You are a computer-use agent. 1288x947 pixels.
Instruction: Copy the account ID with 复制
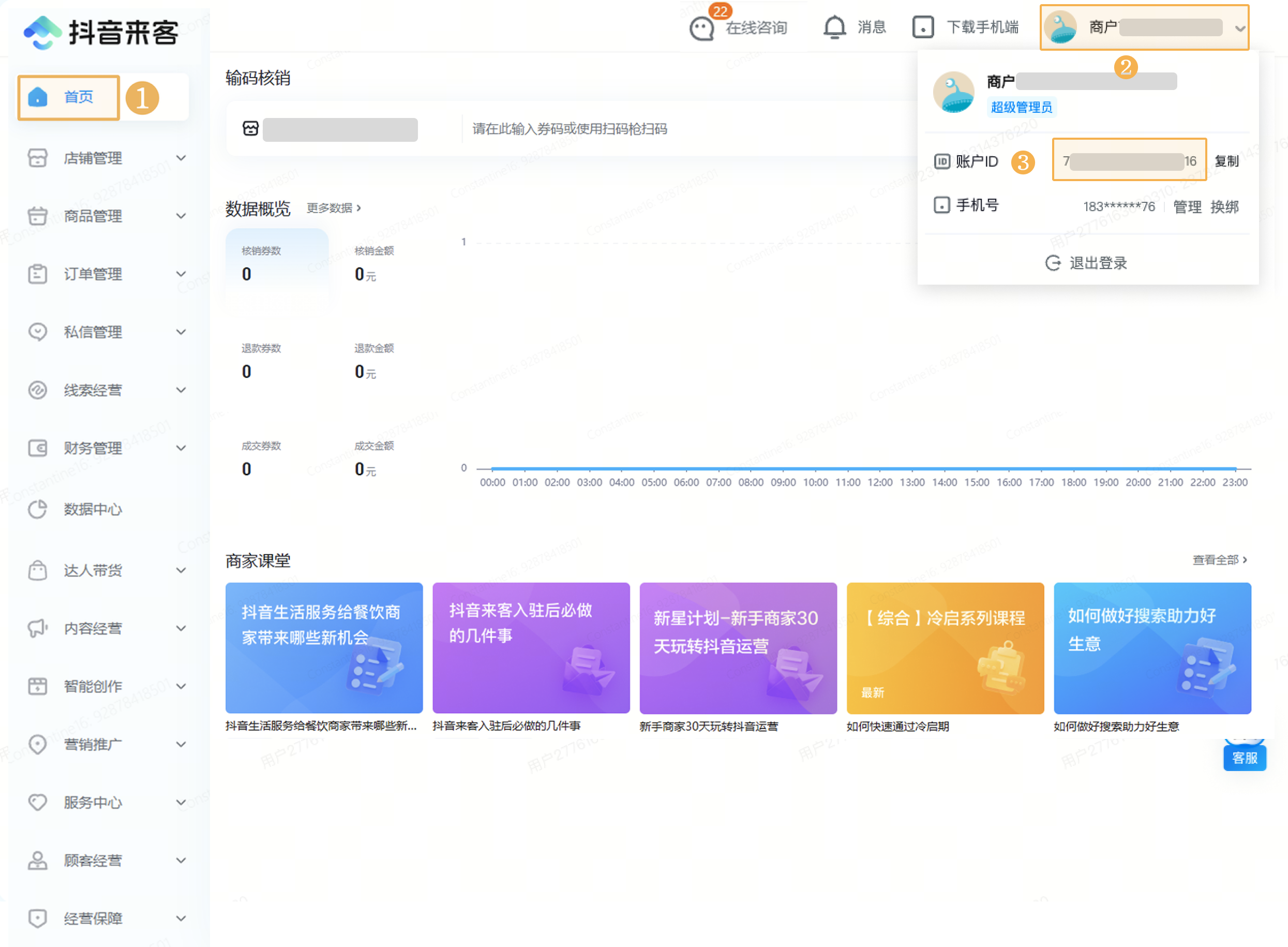(1226, 161)
